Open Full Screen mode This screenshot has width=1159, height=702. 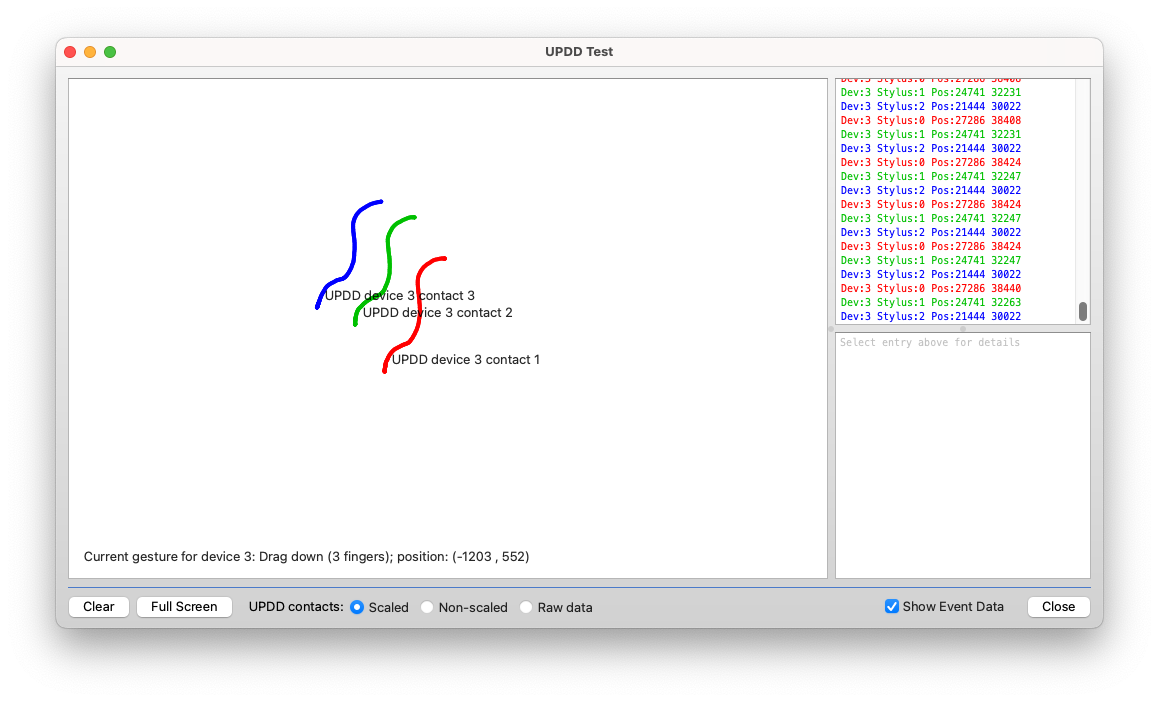pyautogui.click(x=184, y=607)
